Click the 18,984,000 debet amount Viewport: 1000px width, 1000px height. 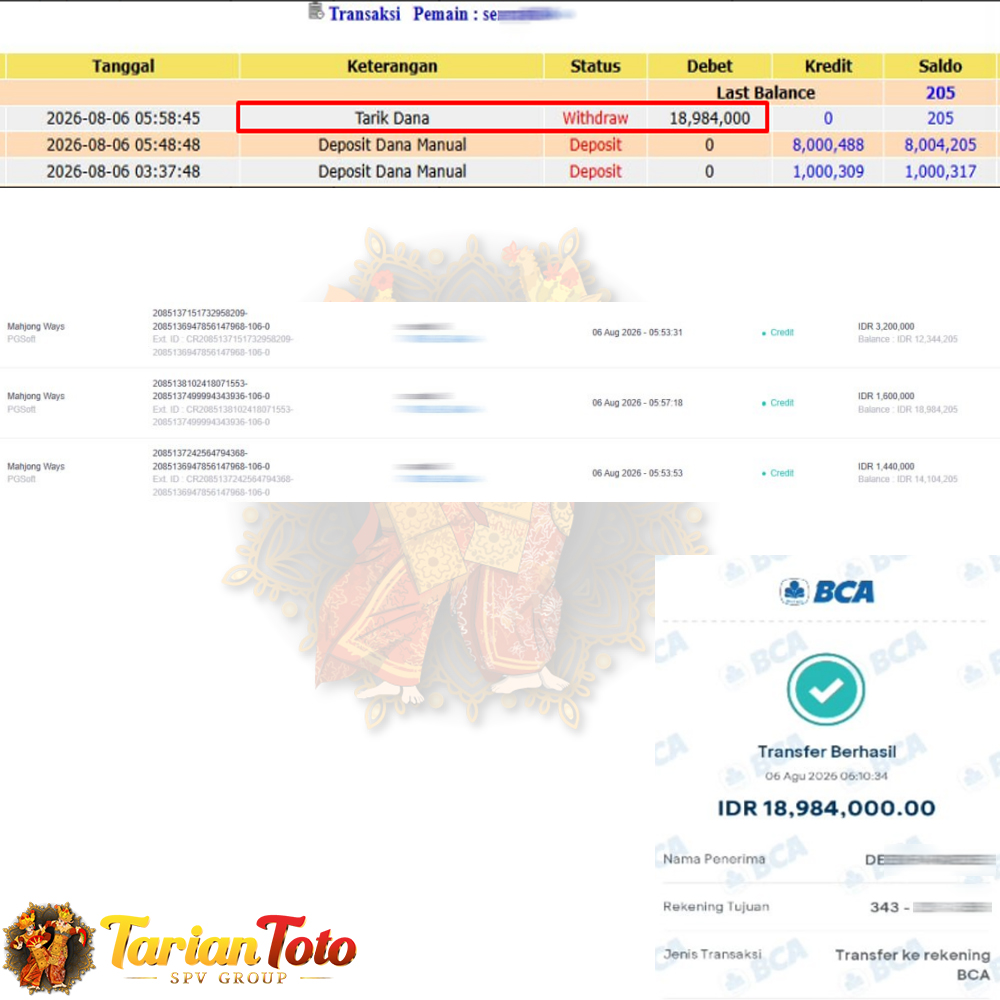pos(709,118)
